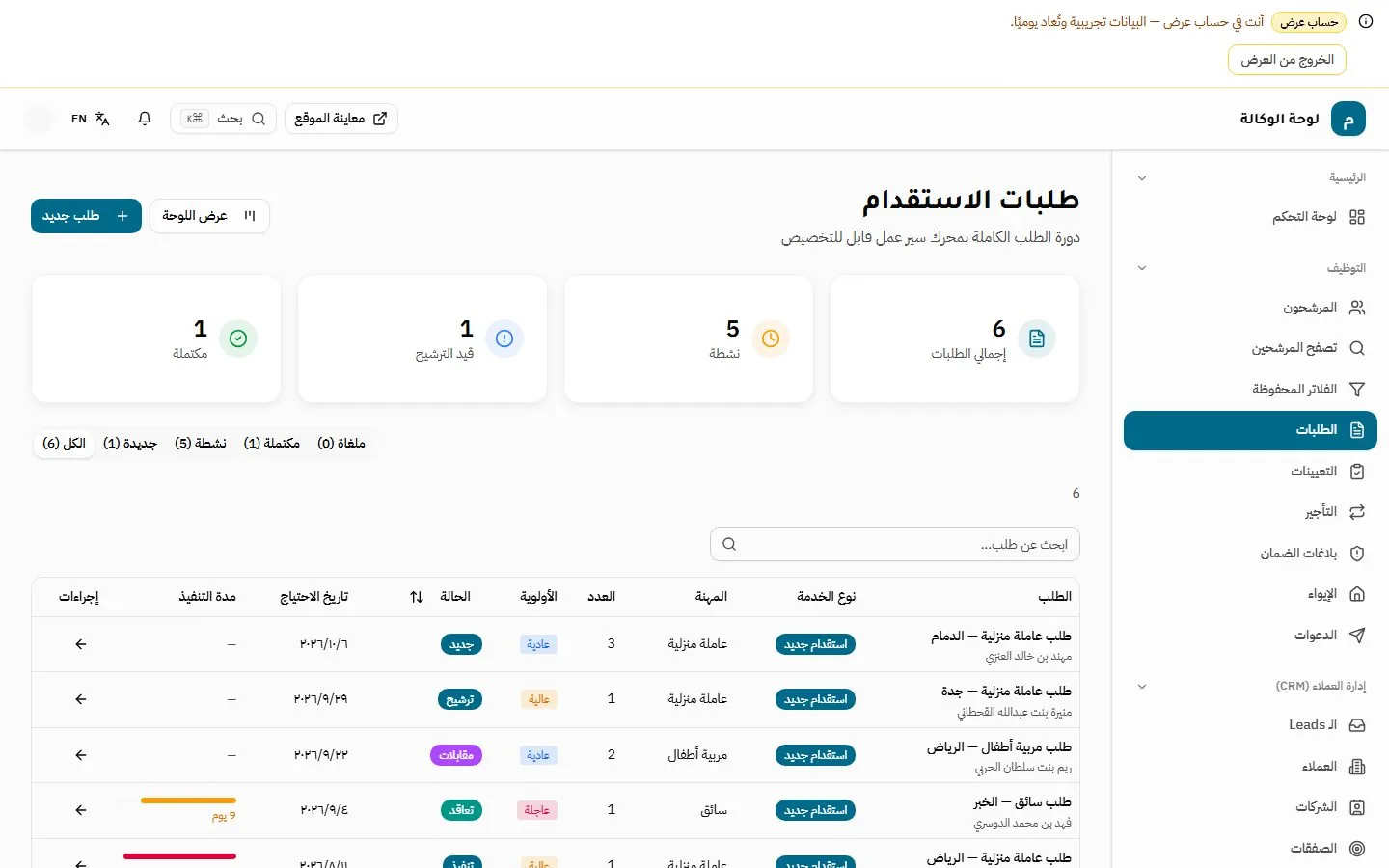Click the info icon in demo banner

(x=1366, y=21)
